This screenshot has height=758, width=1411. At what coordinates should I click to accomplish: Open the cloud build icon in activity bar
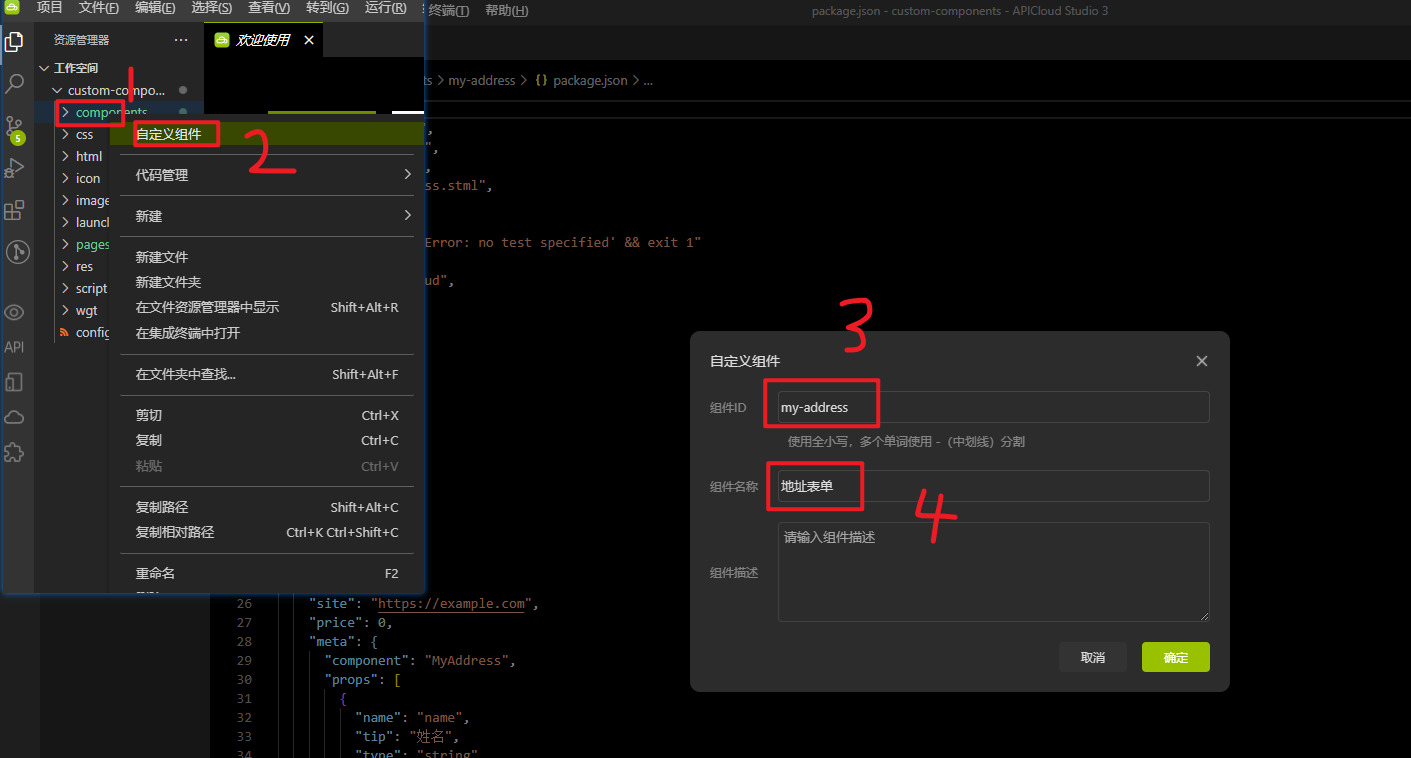(x=14, y=417)
